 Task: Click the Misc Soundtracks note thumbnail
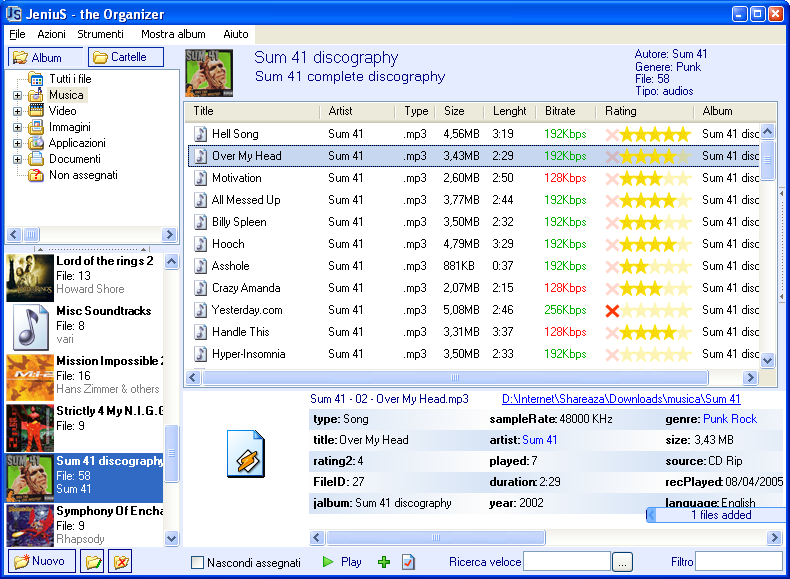tap(30, 328)
